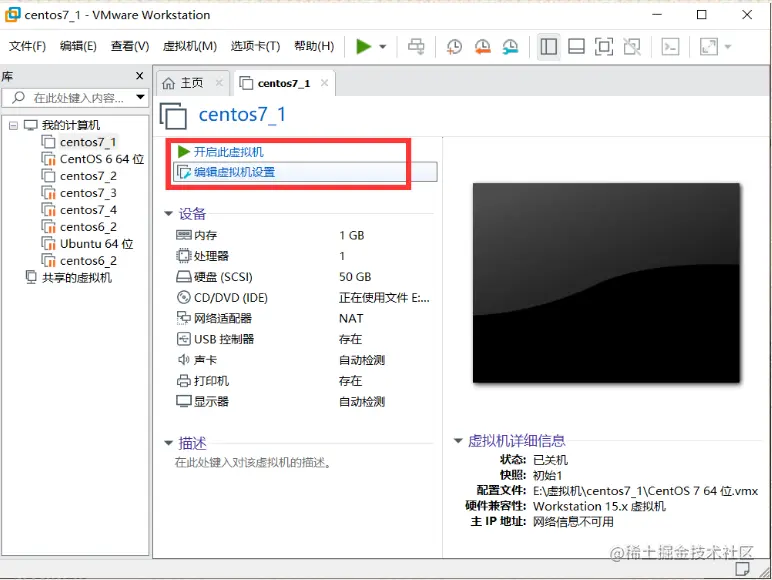
Task: Click the NAT network adapter value
Action: point(351,319)
